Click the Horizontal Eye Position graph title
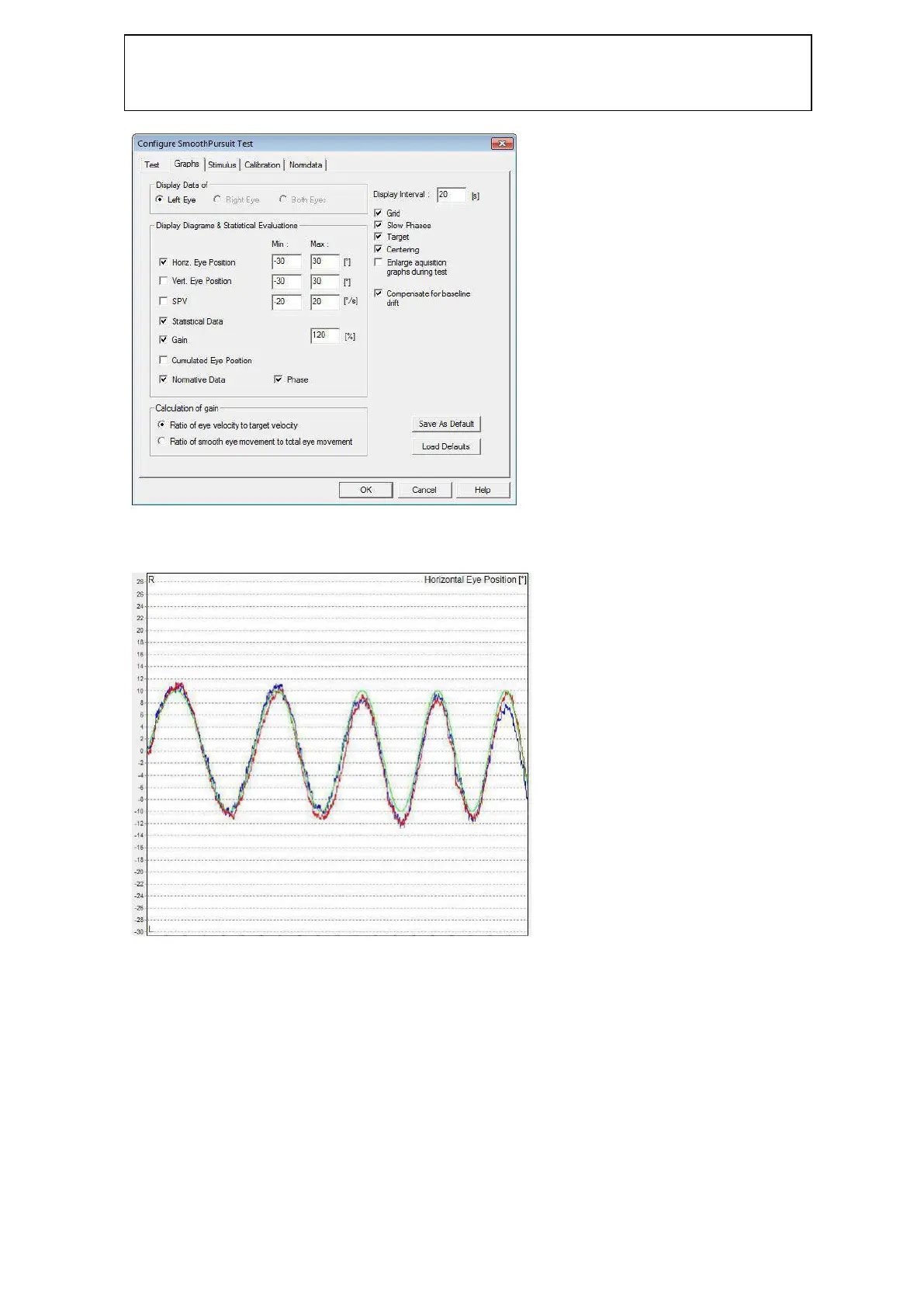This screenshot has height=1307, width=924. pyautogui.click(x=476, y=580)
